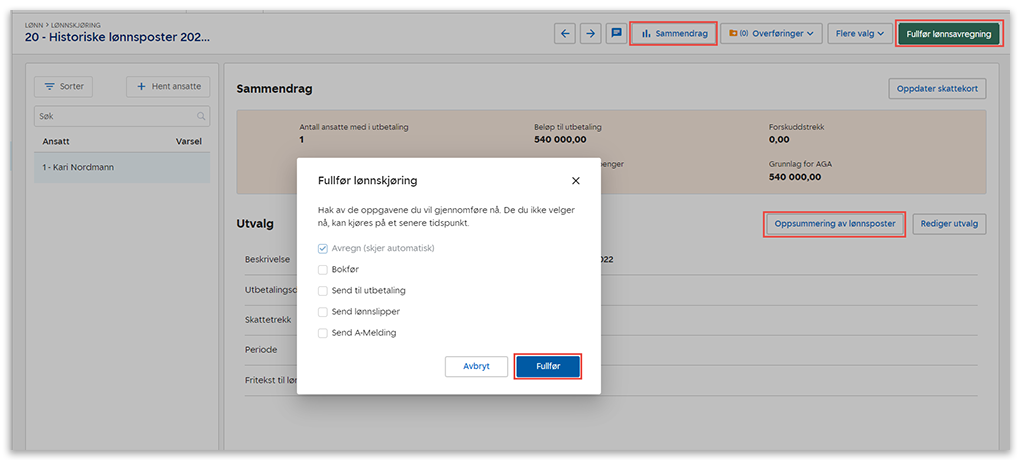Click the search magnifier icon in Søk field
1020x460 pixels.
coord(201,116)
